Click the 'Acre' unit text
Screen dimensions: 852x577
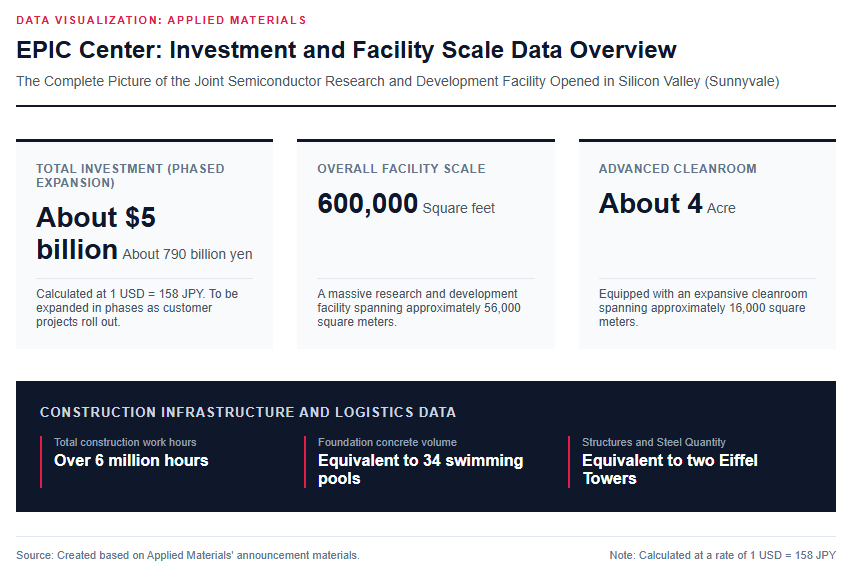pyautogui.click(x=721, y=208)
